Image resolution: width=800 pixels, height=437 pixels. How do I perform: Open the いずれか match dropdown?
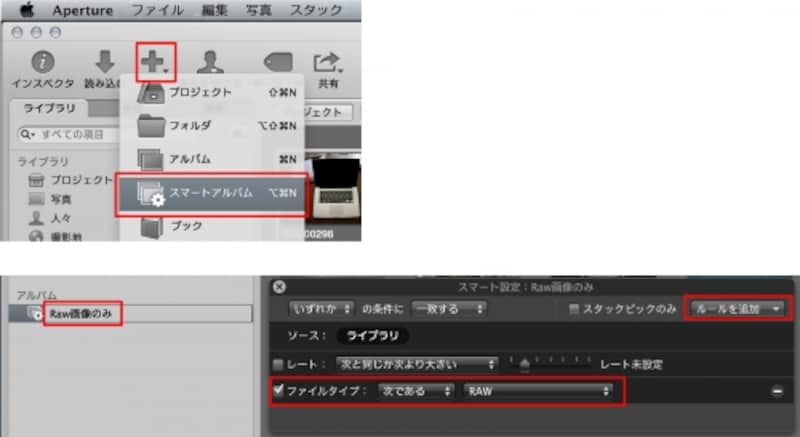click(321, 309)
